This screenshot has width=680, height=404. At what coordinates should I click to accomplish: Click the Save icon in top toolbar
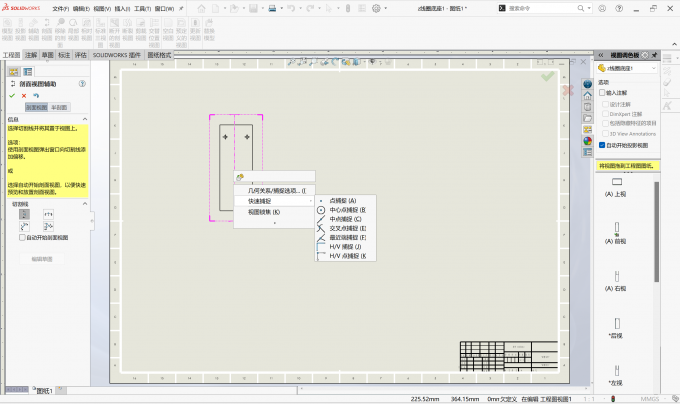[253, 8]
